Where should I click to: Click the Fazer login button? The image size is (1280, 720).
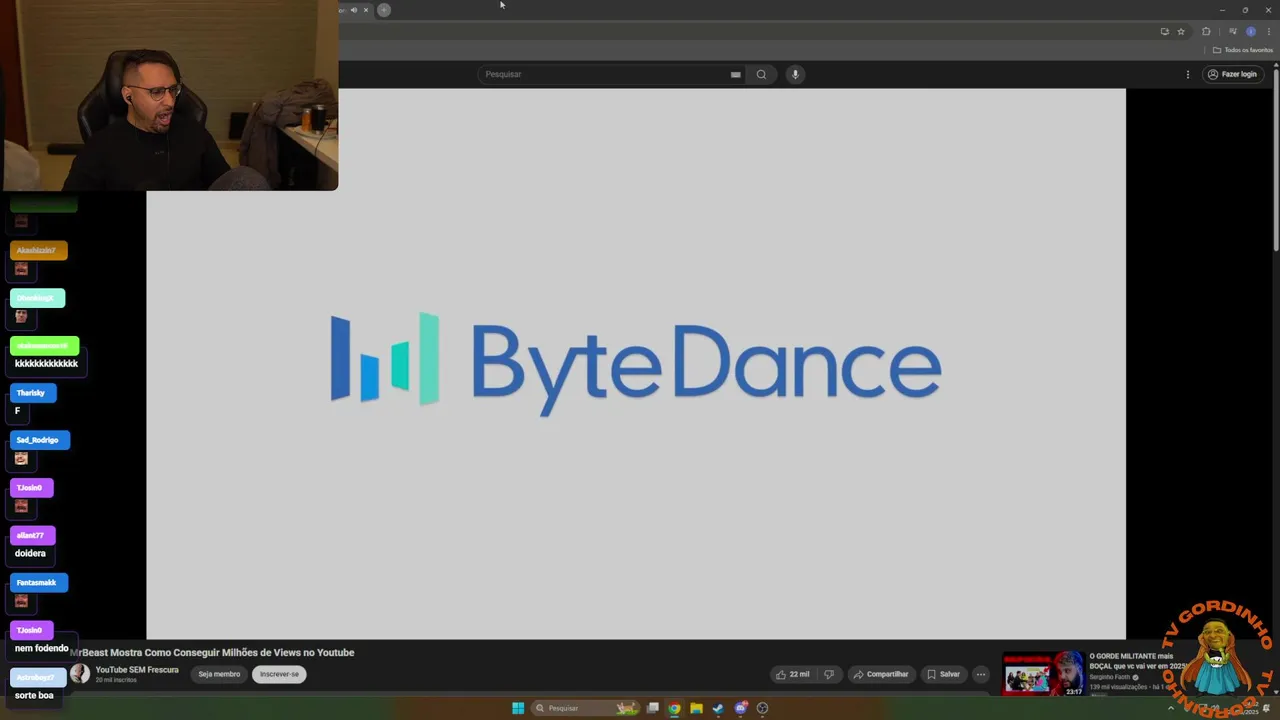(x=1232, y=74)
